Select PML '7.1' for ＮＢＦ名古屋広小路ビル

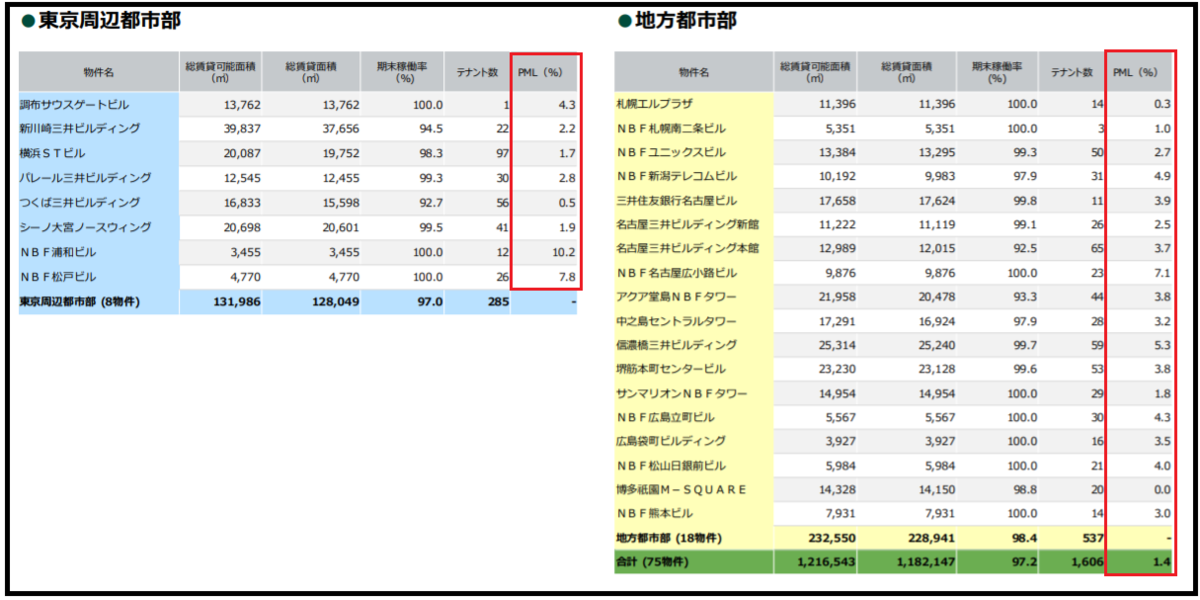pyautogui.click(x=1162, y=272)
